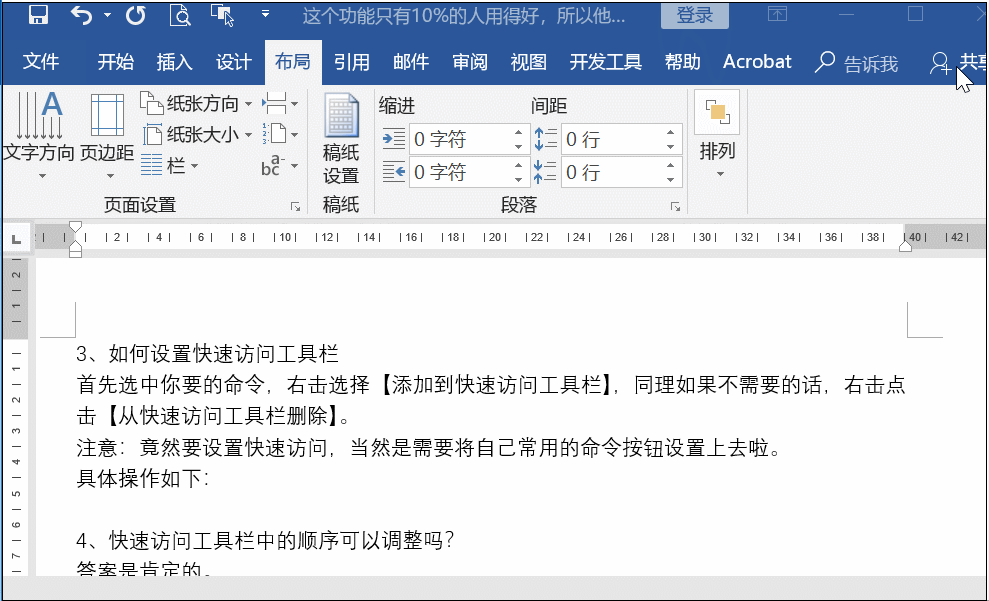
Task: Switch to the Acrobat tab
Action: tap(757, 62)
